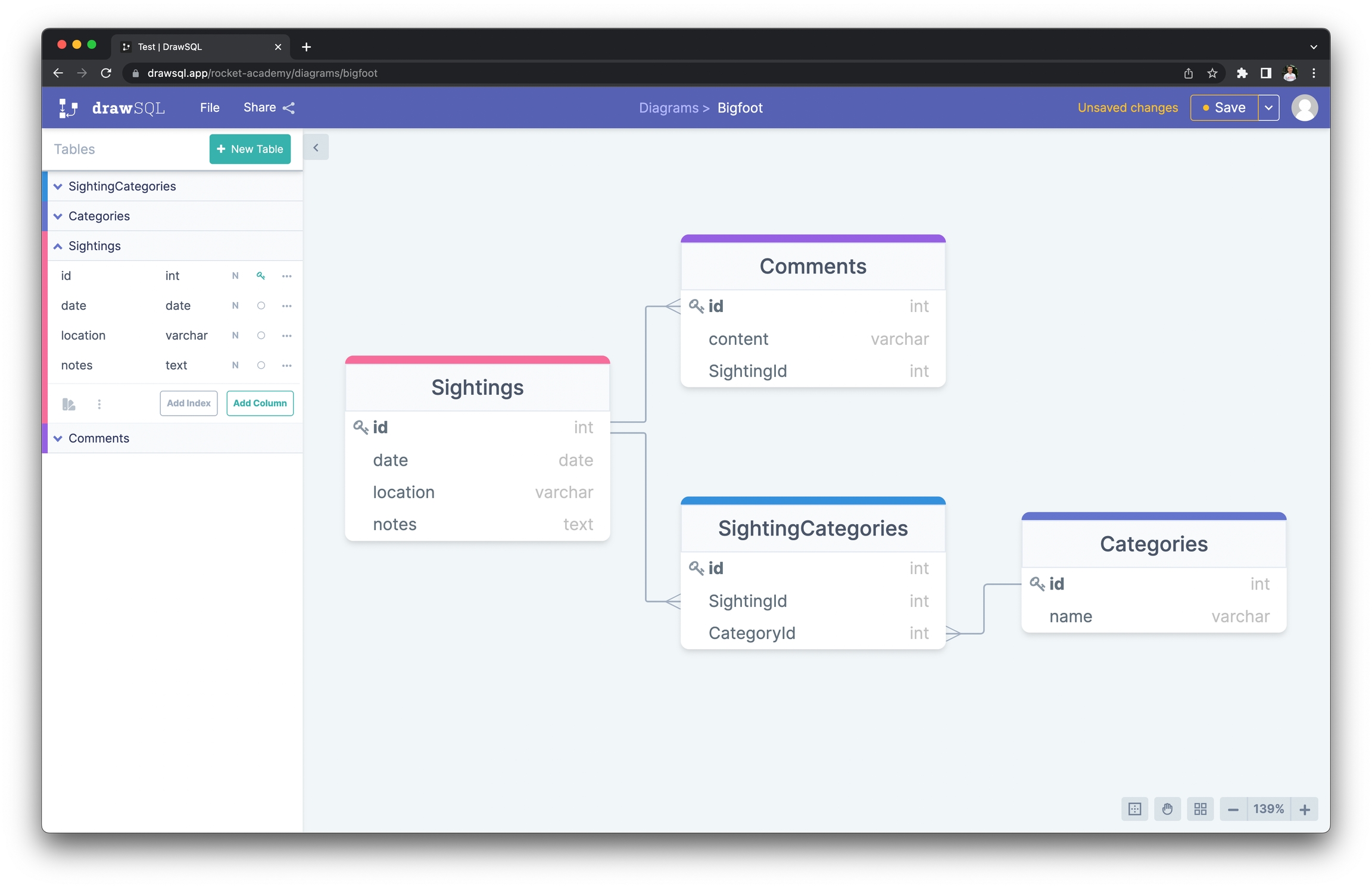
Task: Open the File menu
Action: pos(210,108)
